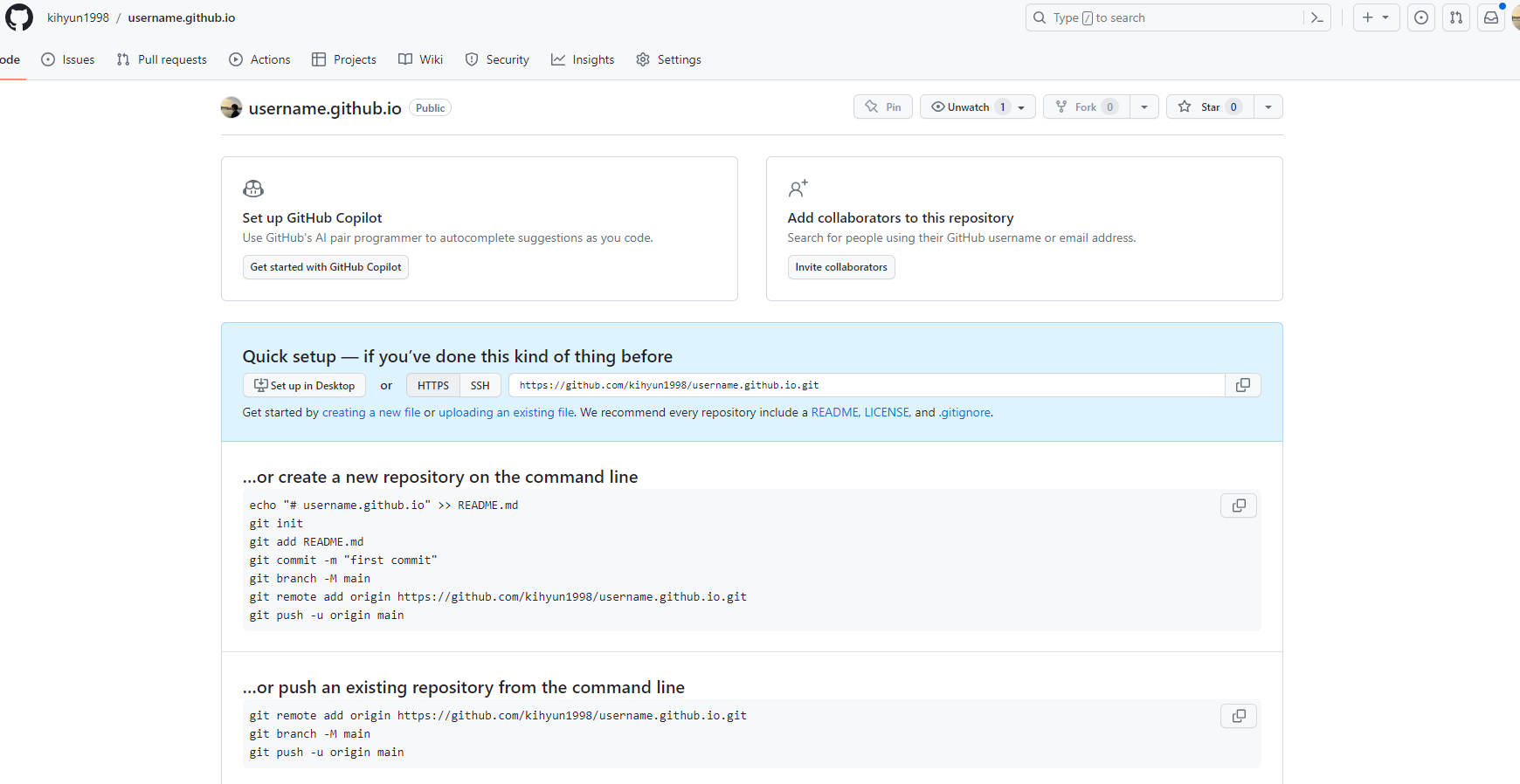Viewport: 1520px width, 784px height.
Task: Open the uploading an existing file link
Action: click(507, 412)
